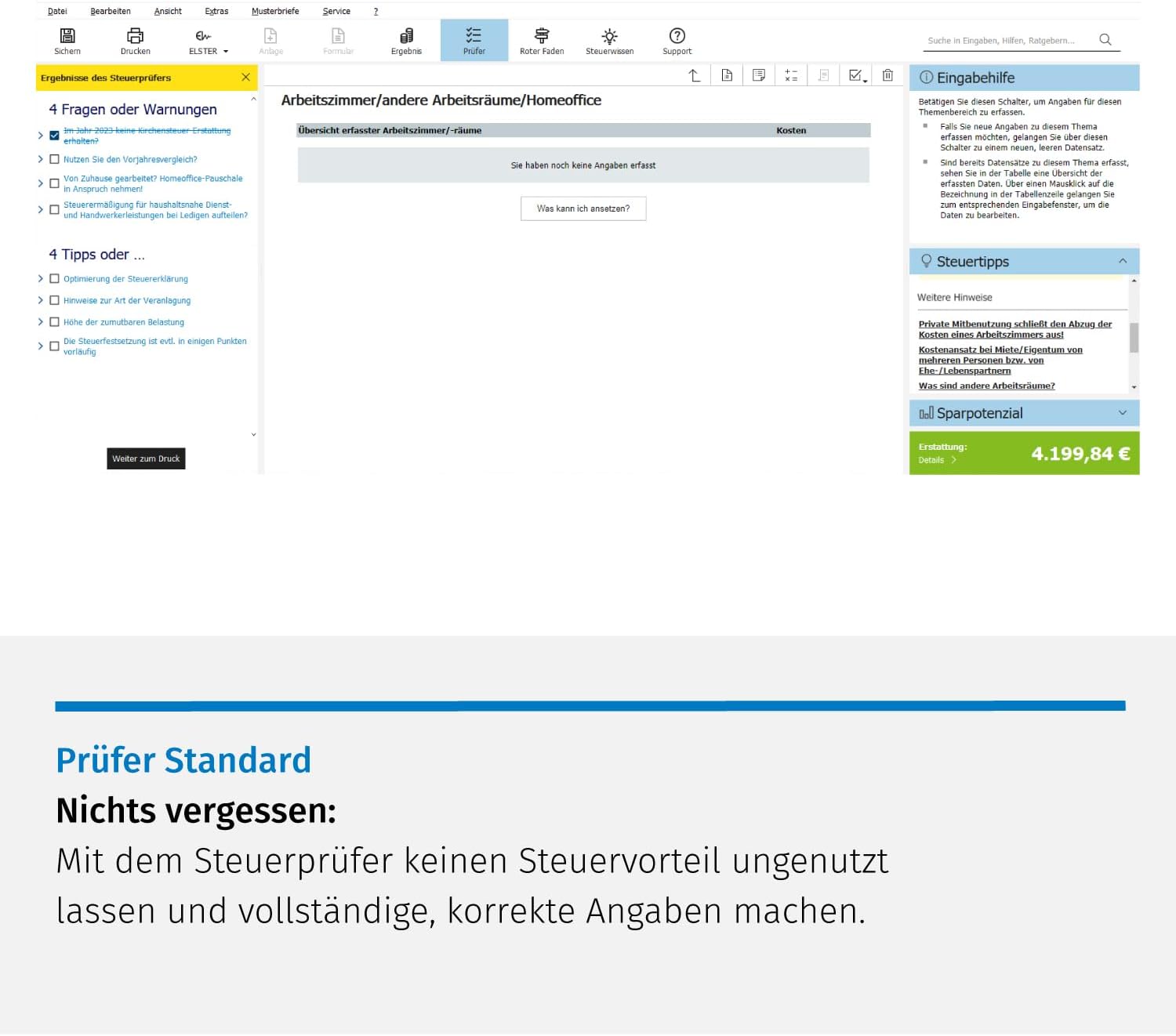Open the Support help icon
Image resolution: width=1176 pixels, height=1036 pixels.
[677, 36]
